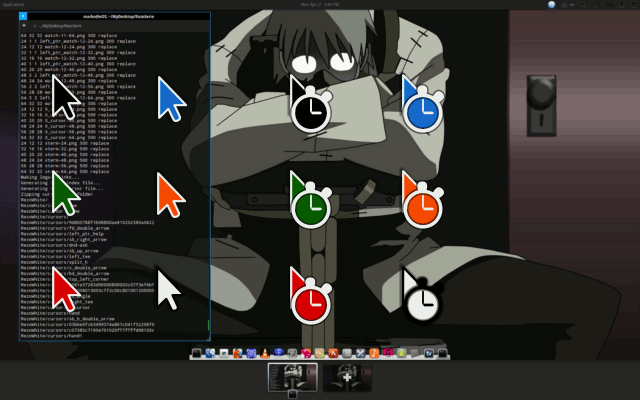Close the ~/MyDesktop/RezoSerie terminal tab
640x400 pixels.
point(35,26)
